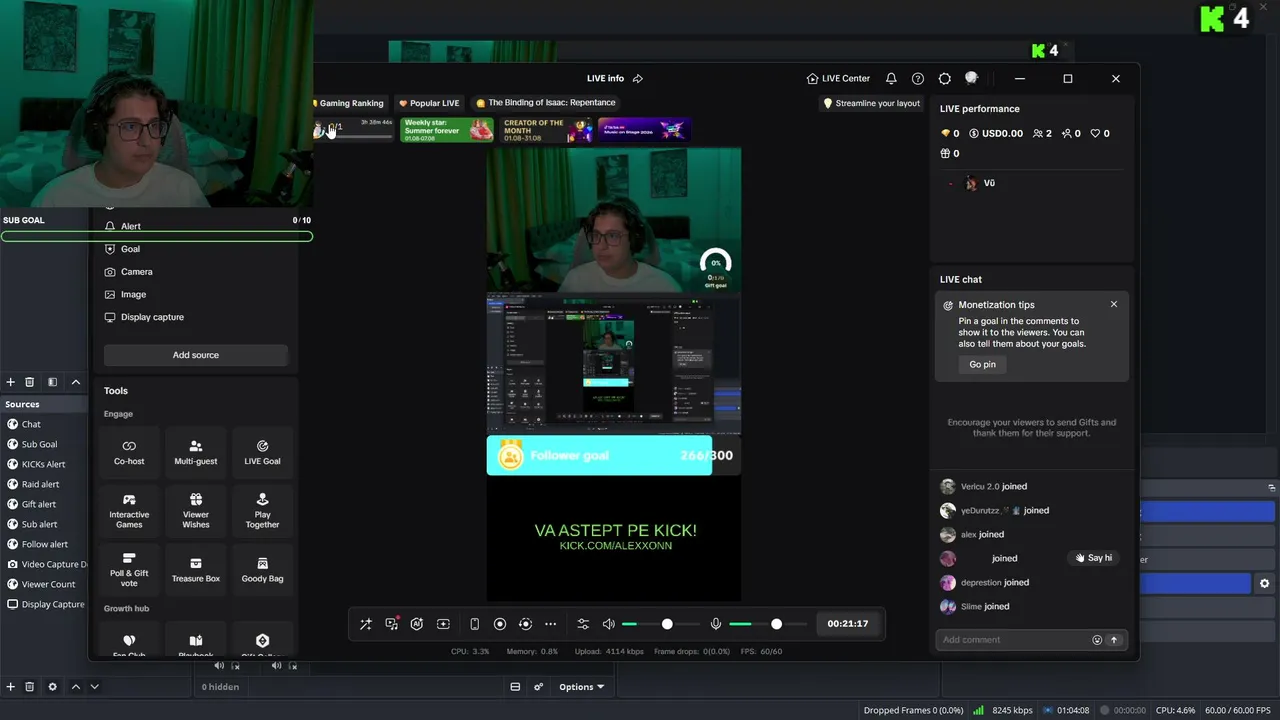Select KICKs Alert source in OBS
Image resolution: width=1280 pixels, height=720 pixels.
45,464
